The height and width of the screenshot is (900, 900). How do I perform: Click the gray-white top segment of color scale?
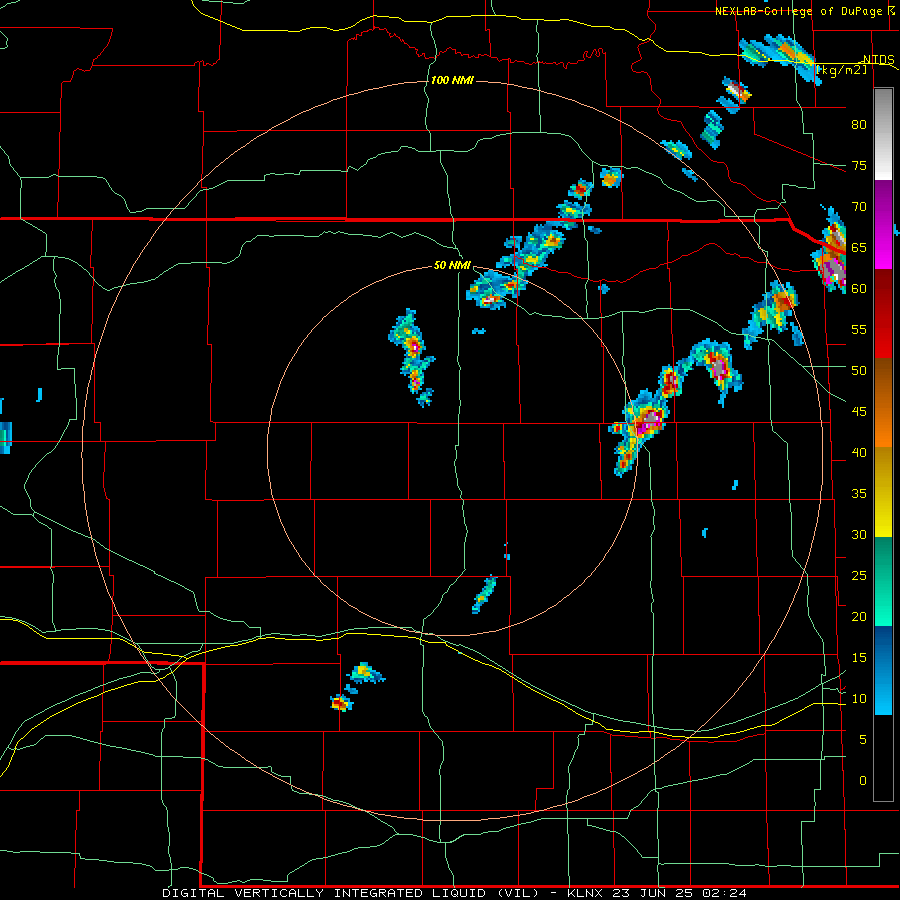click(883, 135)
